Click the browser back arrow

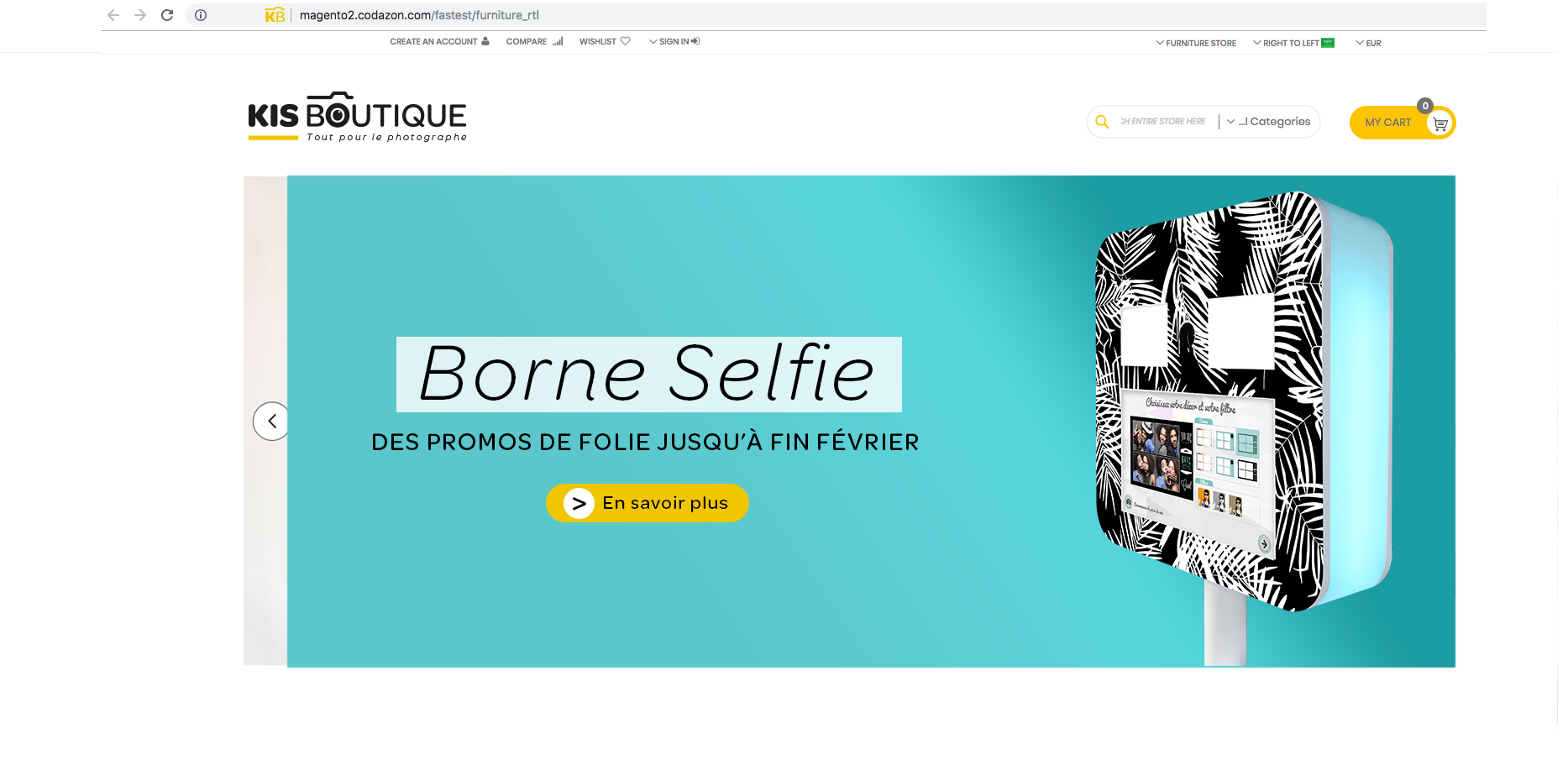point(113,15)
